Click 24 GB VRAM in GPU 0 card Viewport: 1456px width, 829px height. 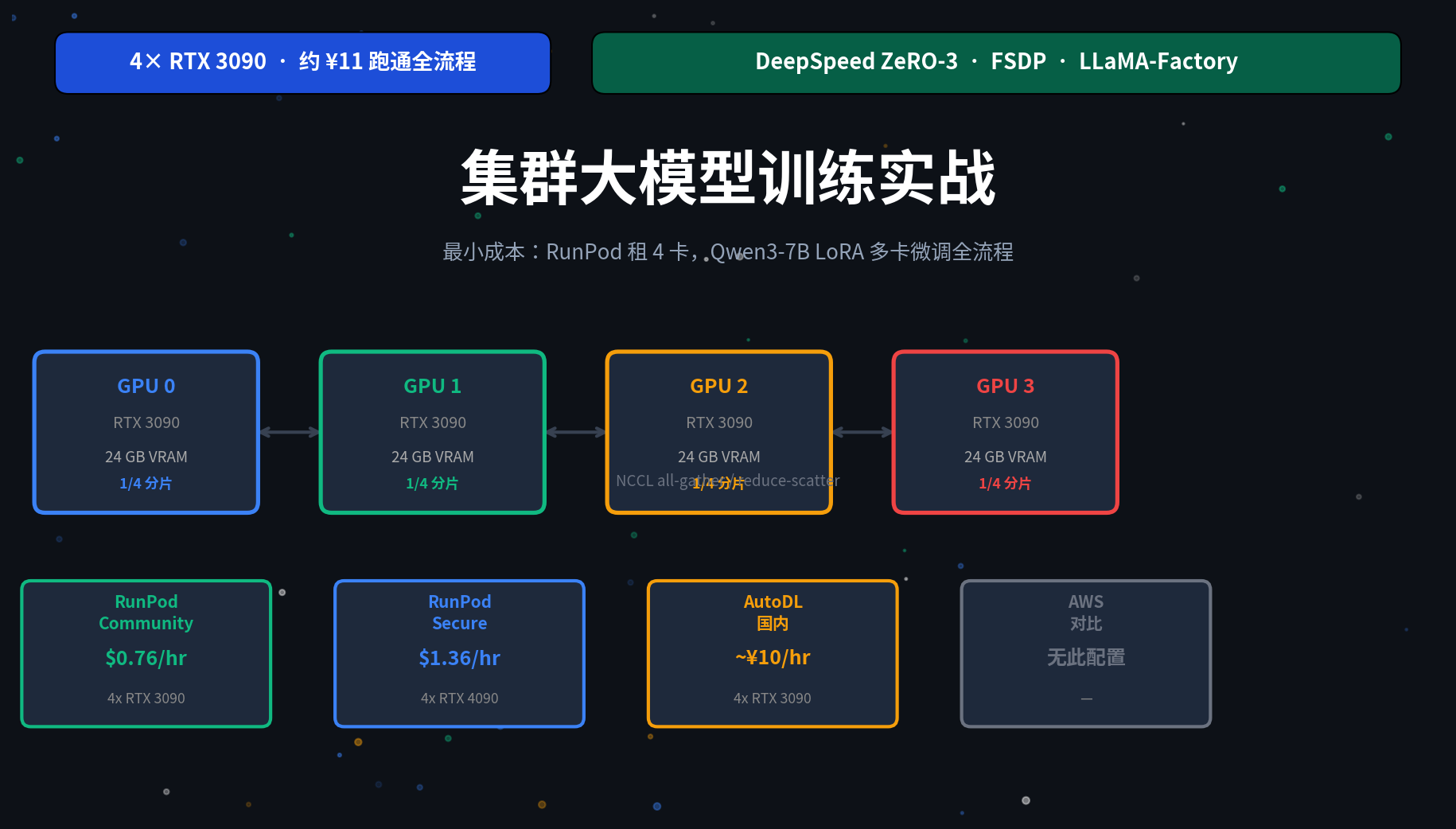coord(146,457)
